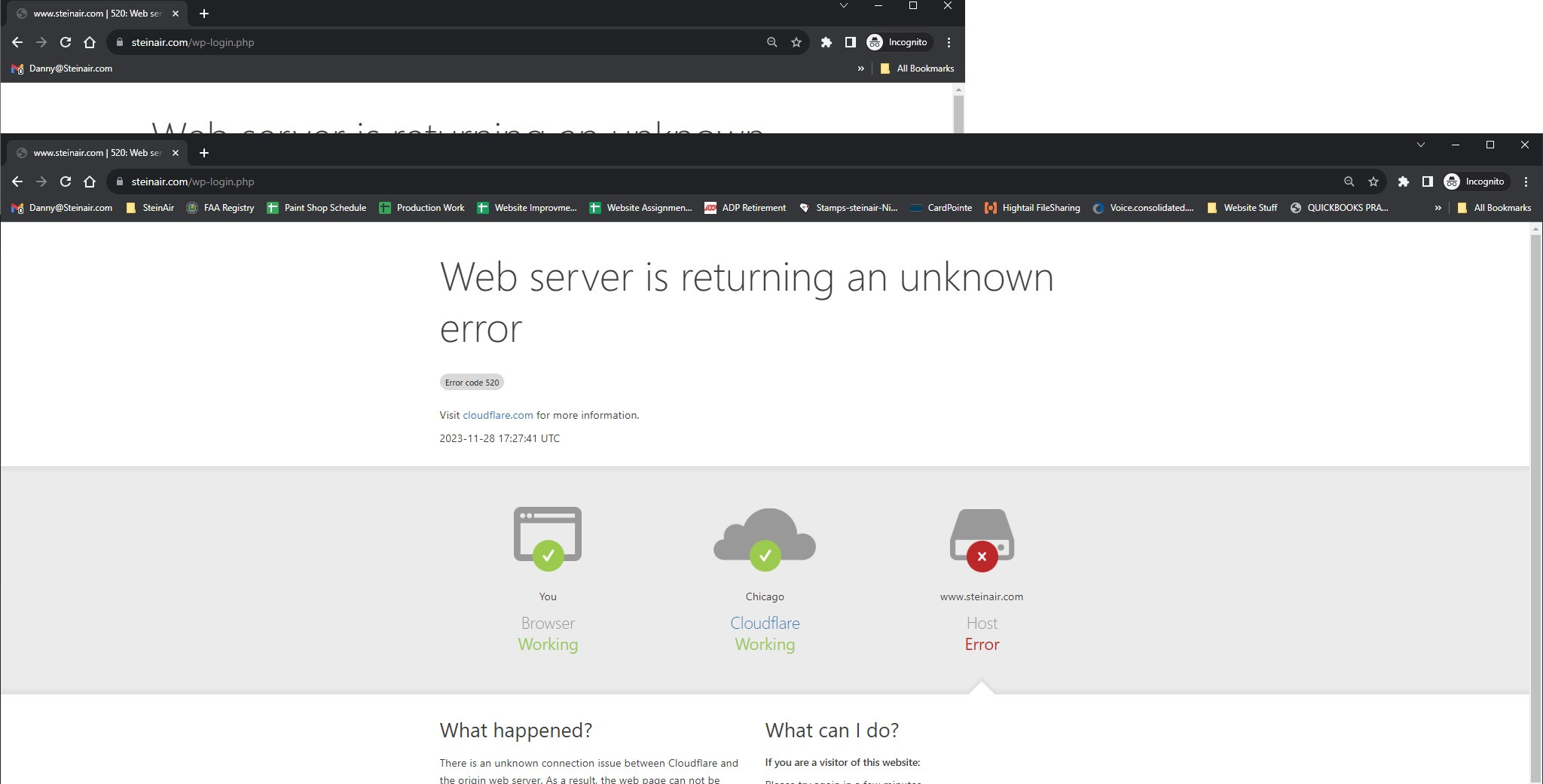Image resolution: width=1543 pixels, height=784 pixels.
Task: Open Paint Shop Schedule bookmark
Action: point(316,208)
